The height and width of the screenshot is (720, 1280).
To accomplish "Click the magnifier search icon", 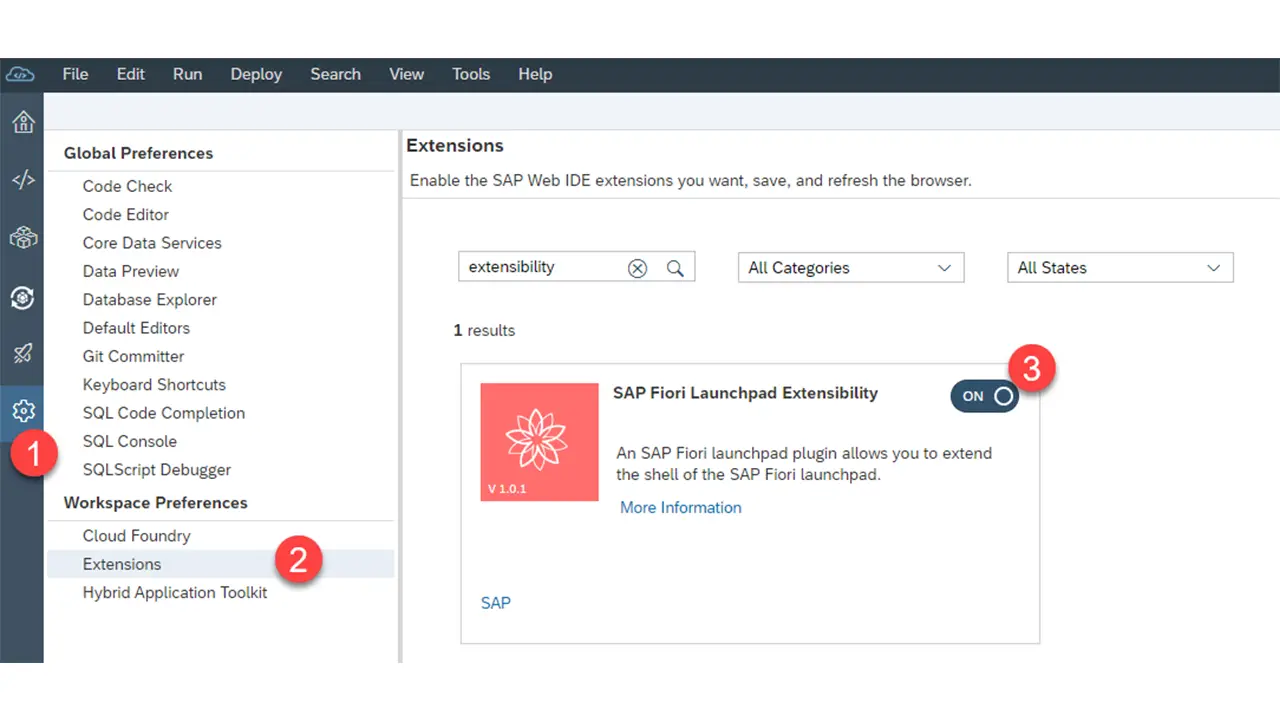I will [x=676, y=268].
